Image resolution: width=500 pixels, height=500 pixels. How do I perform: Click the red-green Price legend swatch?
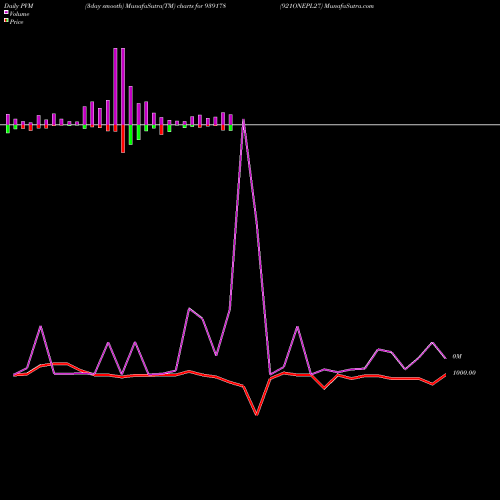6,21
